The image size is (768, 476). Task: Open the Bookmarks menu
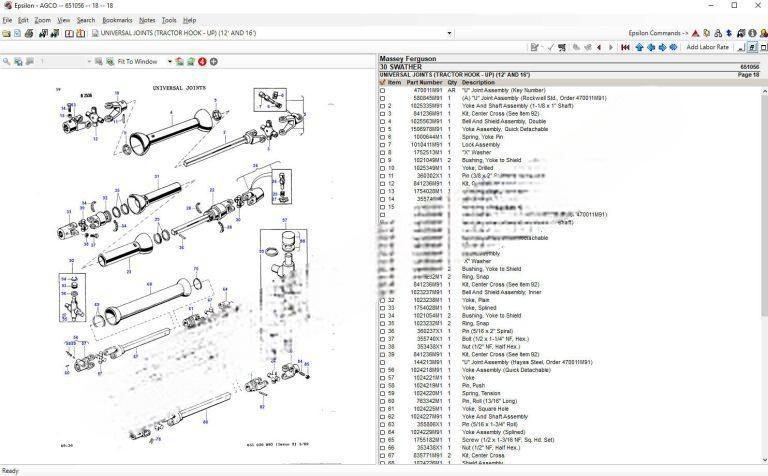[117, 20]
